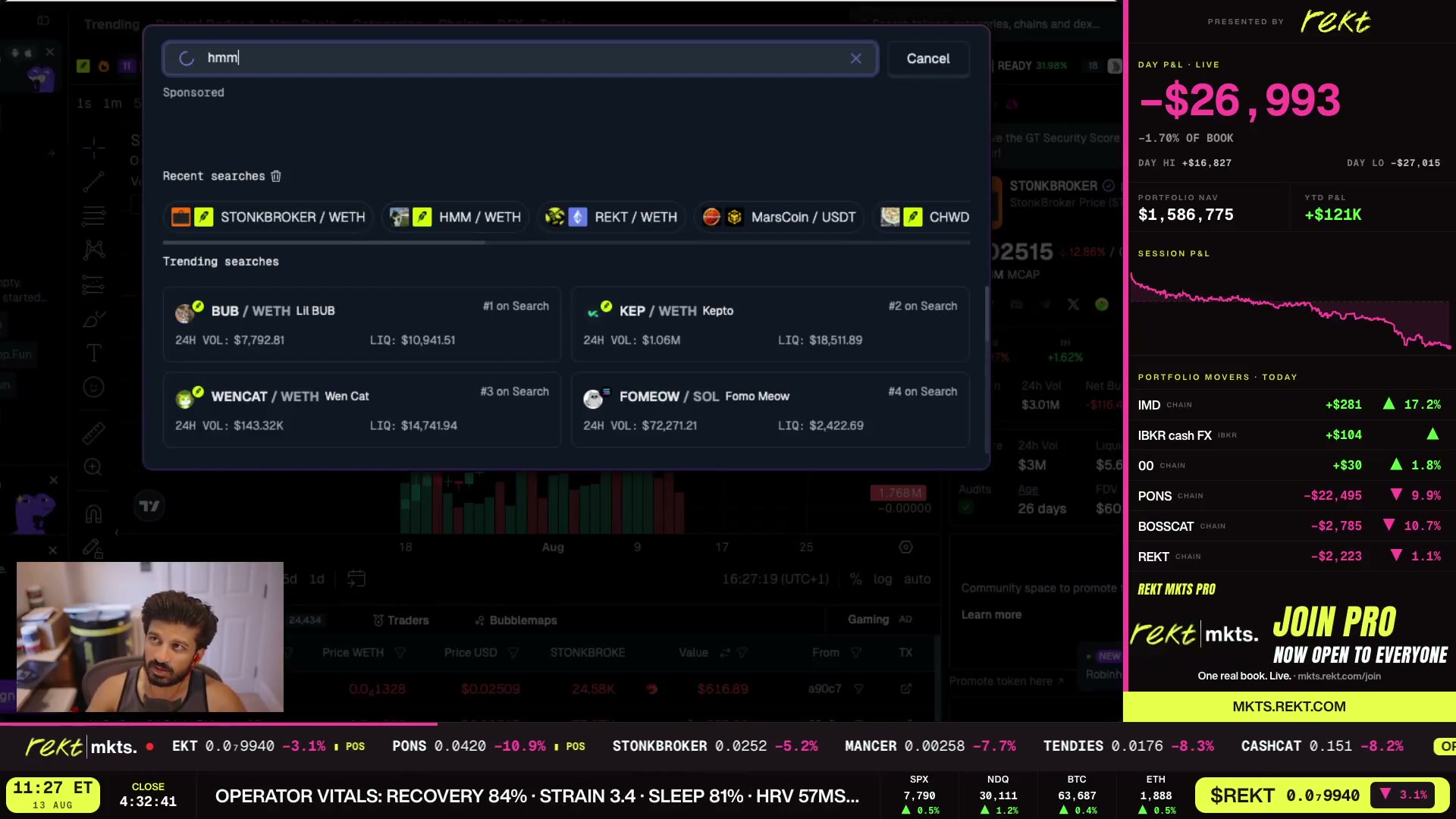Open go-to-date calendar icon next to 1d
Viewport: 1456px width, 819px height.
356,579
